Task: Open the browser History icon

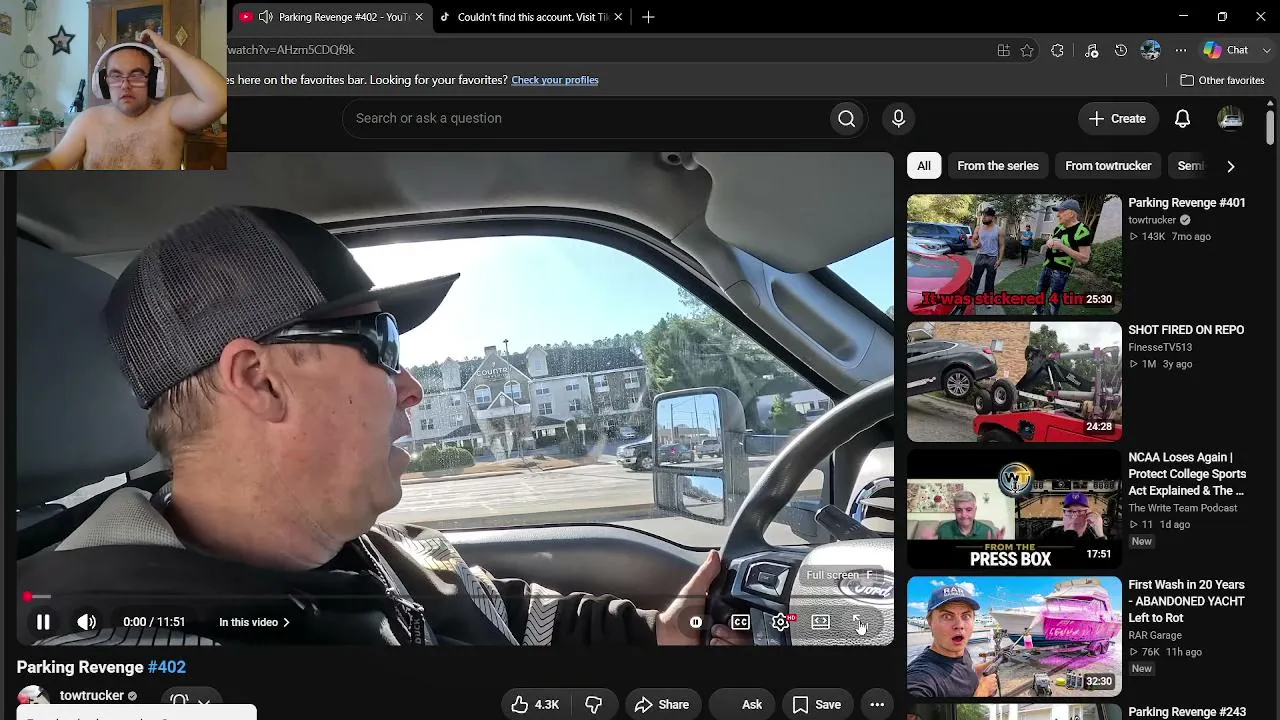Action: pyautogui.click(x=1121, y=50)
